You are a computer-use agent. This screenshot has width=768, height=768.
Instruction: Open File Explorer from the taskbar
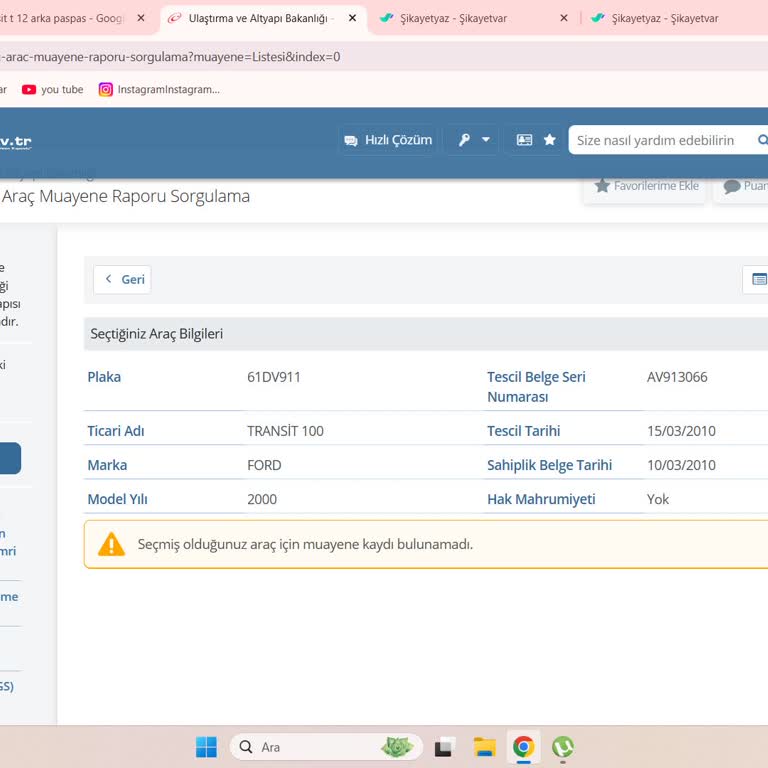pos(485,747)
